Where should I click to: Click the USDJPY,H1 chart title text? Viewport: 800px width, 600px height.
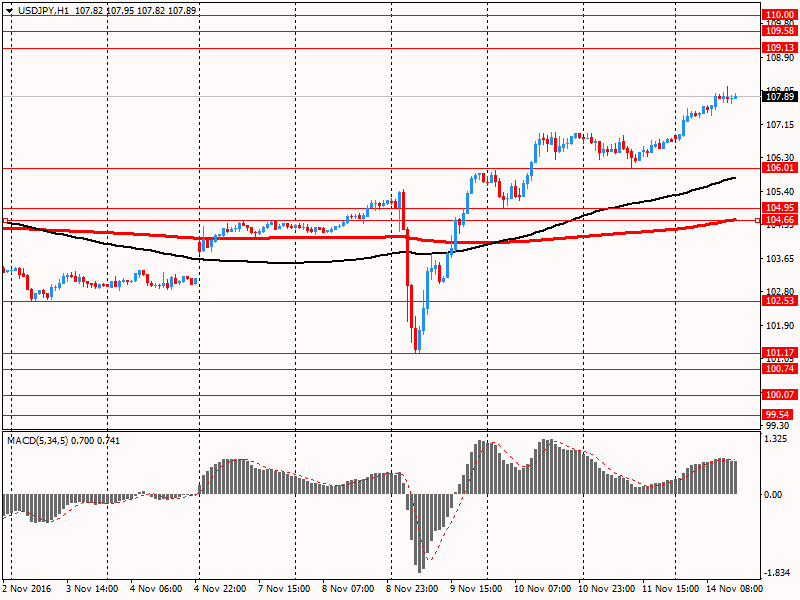(x=43, y=10)
